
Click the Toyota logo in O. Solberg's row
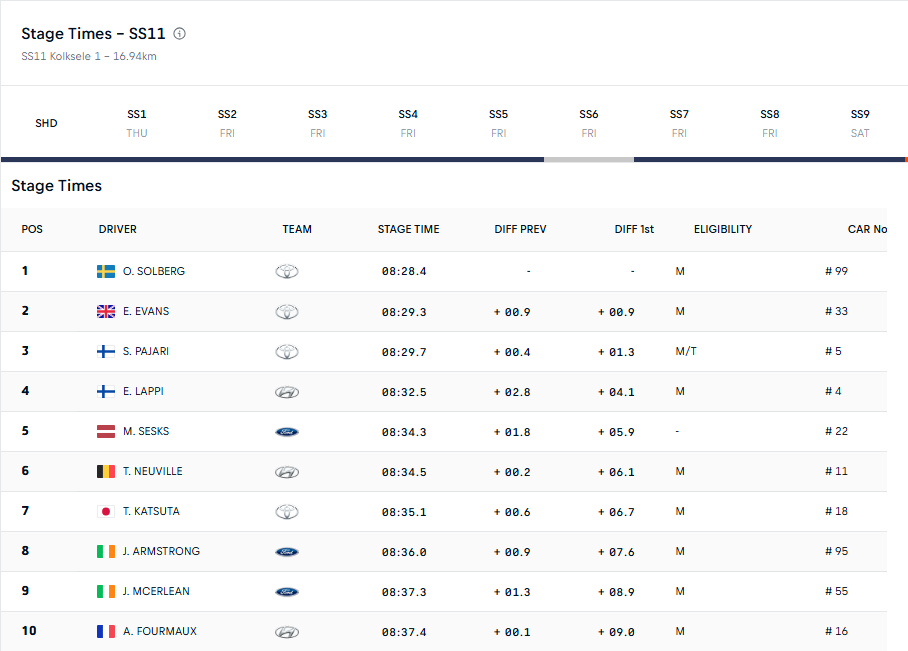[287, 271]
